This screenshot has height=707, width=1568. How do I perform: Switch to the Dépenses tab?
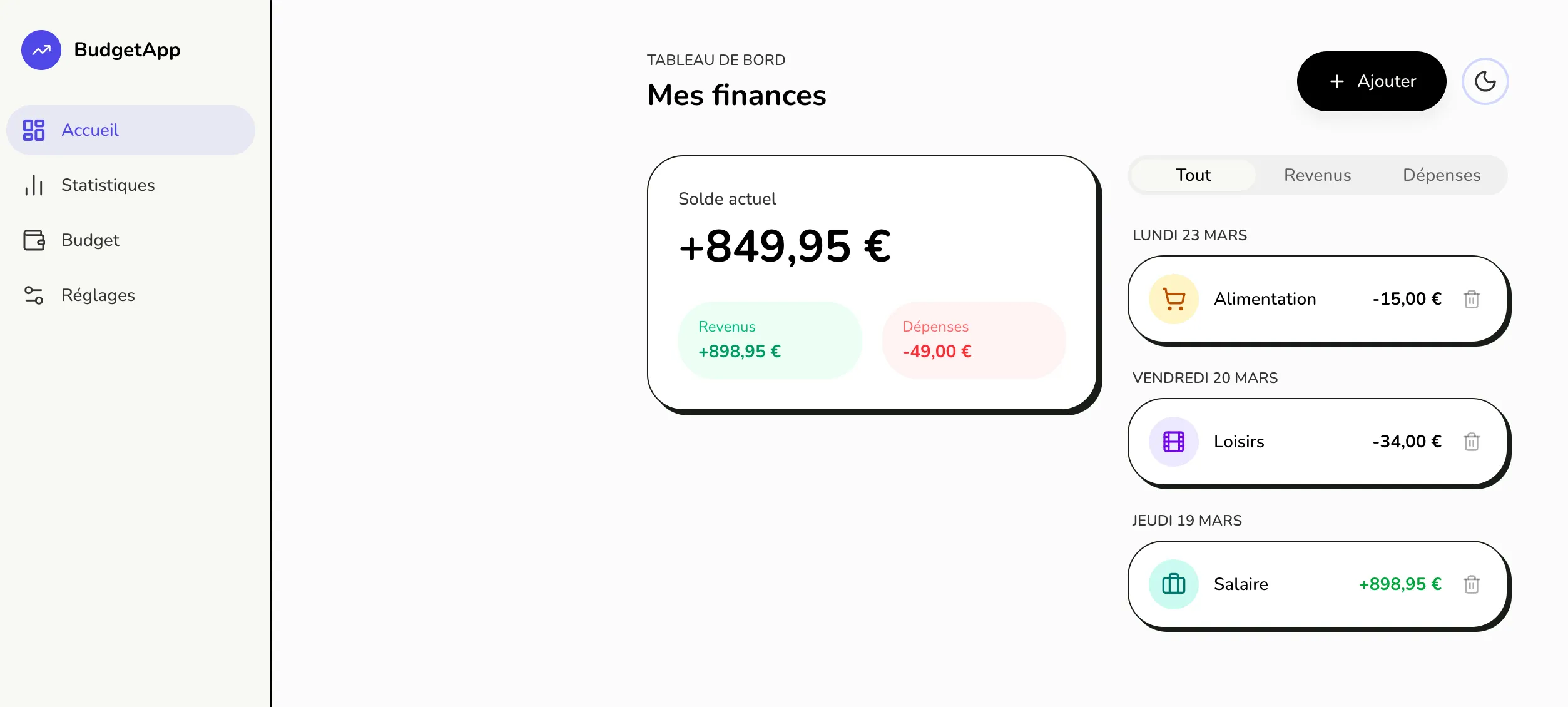point(1442,175)
